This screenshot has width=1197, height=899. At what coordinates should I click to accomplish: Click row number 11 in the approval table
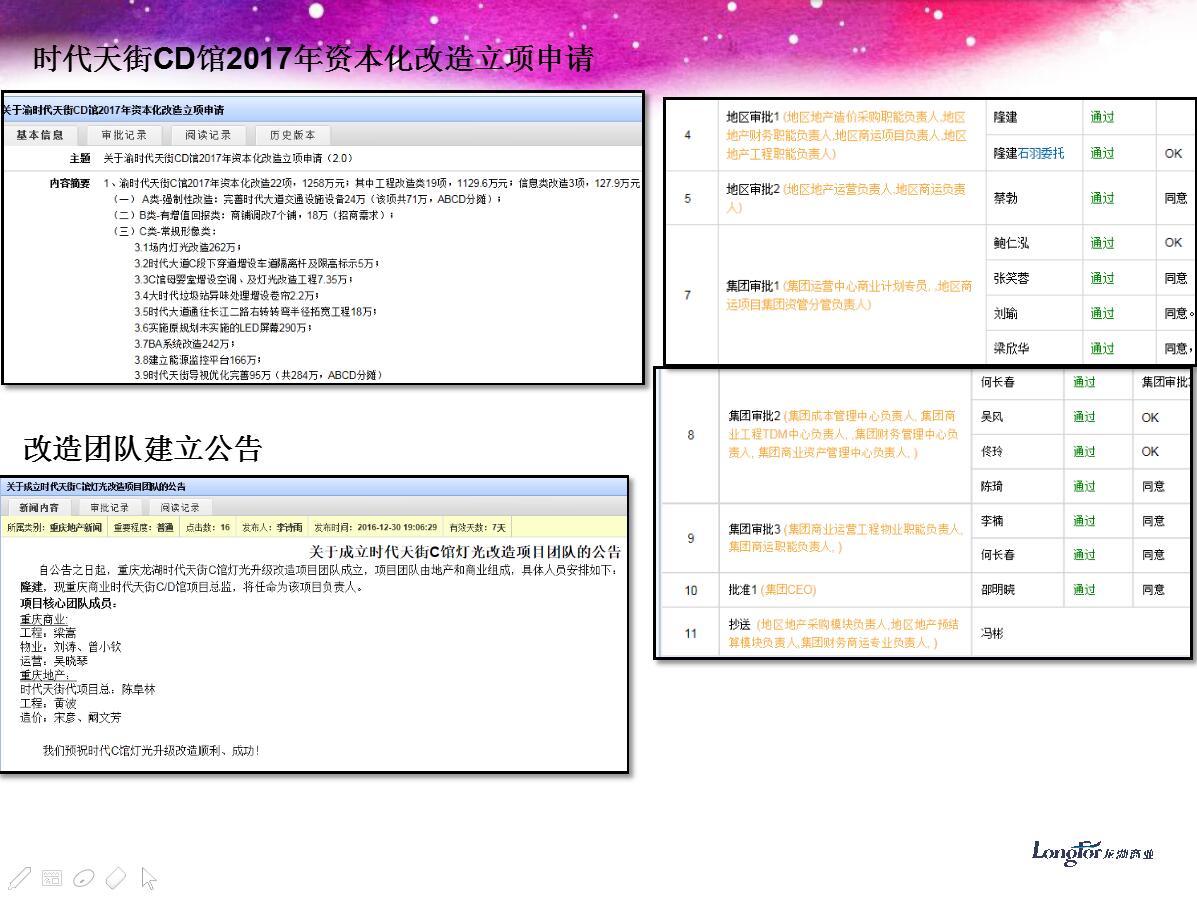click(x=691, y=633)
